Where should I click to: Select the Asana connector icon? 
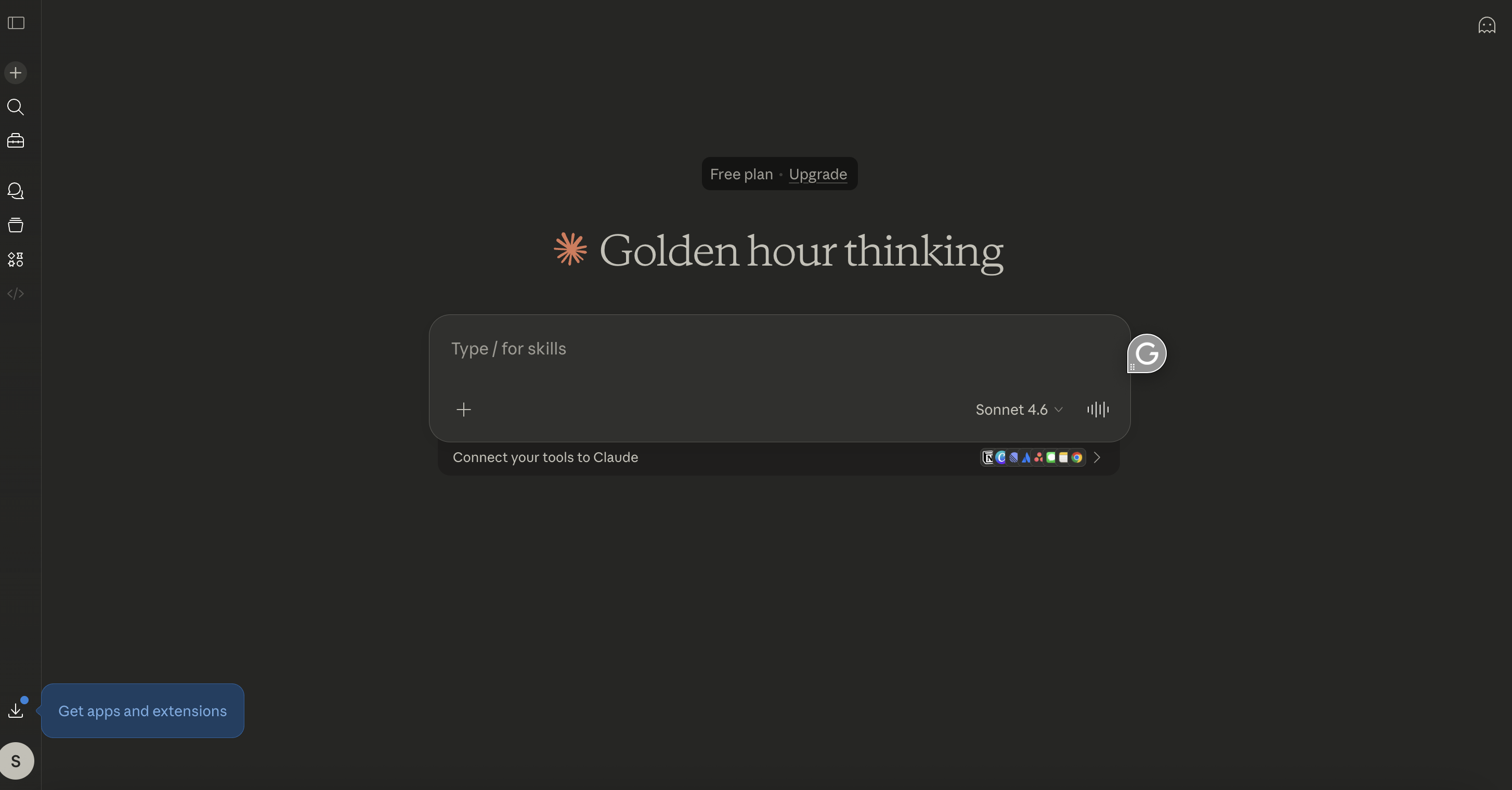click(1039, 458)
